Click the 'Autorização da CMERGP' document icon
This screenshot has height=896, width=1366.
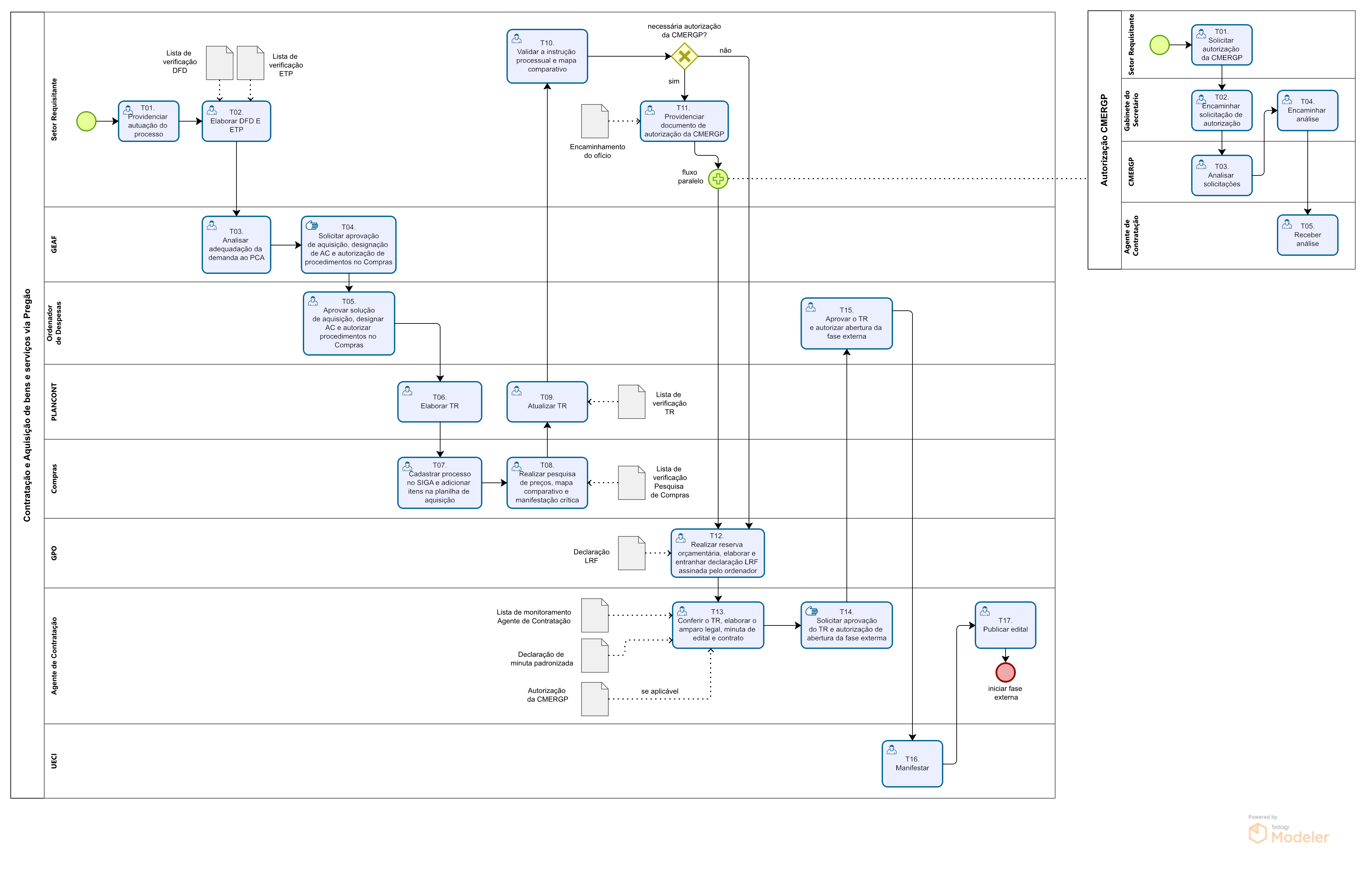coord(594,699)
